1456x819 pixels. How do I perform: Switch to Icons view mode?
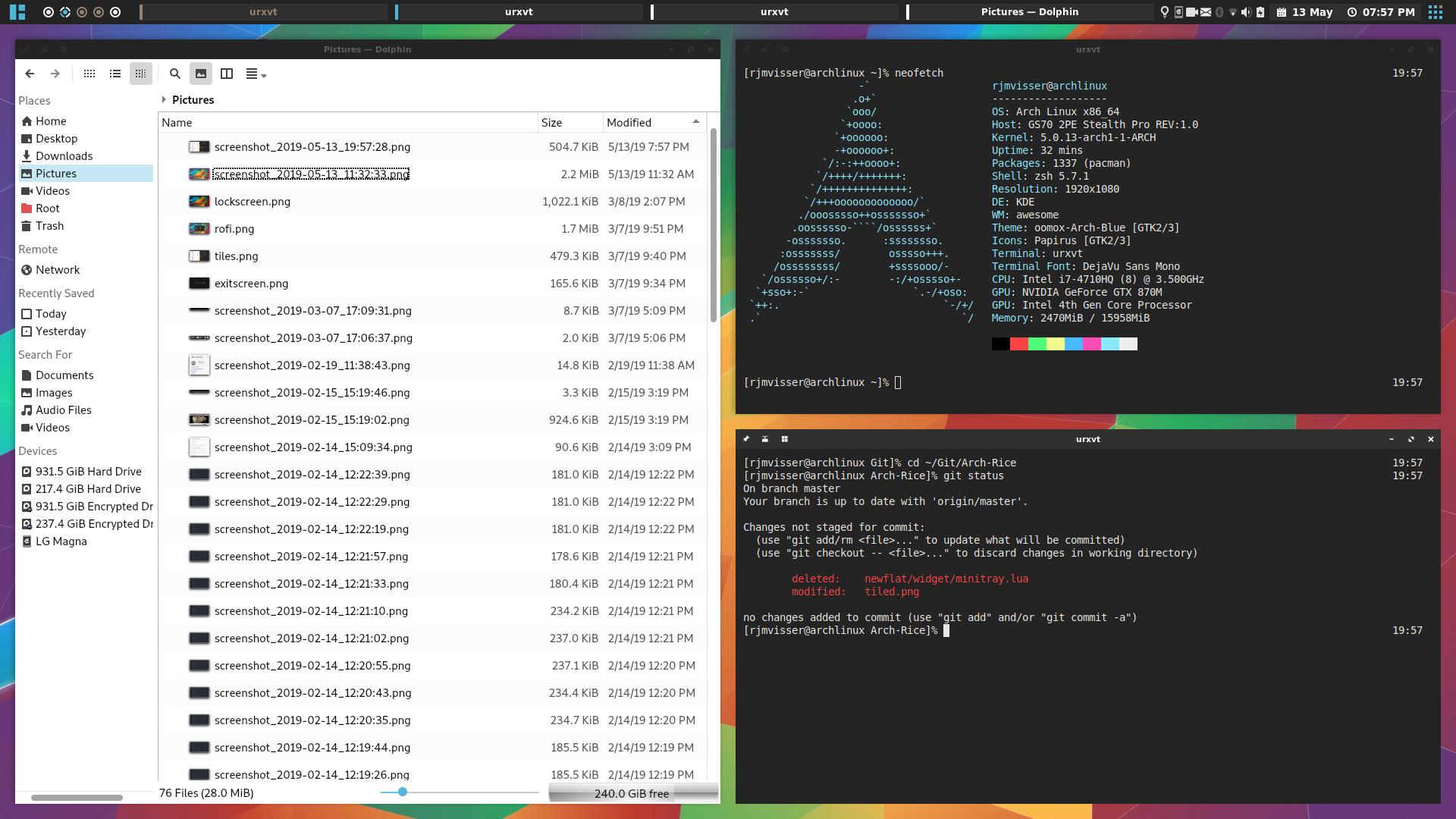[89, 74]
